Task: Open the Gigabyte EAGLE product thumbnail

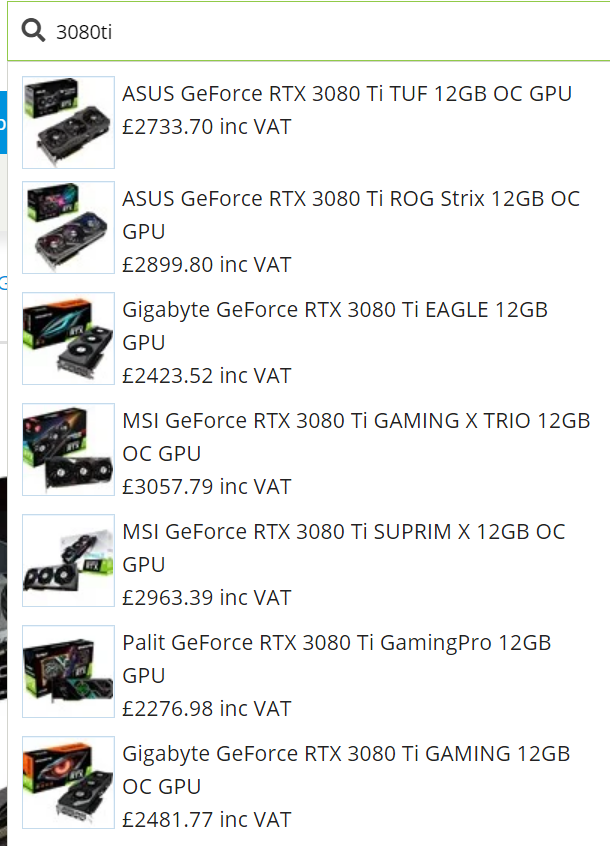Action: point(68,338)
